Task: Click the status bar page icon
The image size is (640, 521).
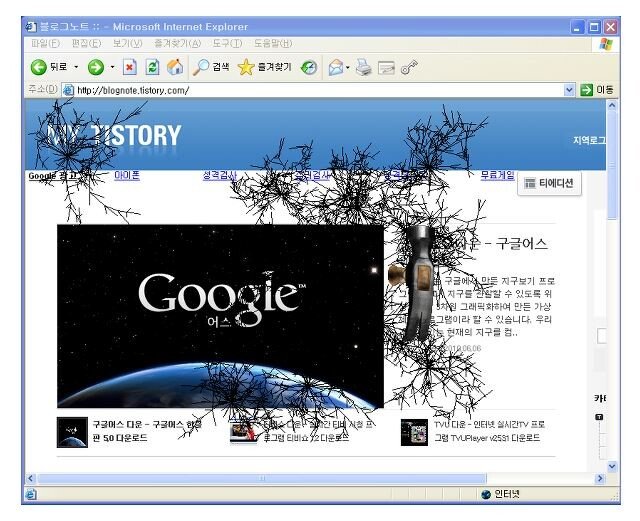Action: [x=31, y=494]
